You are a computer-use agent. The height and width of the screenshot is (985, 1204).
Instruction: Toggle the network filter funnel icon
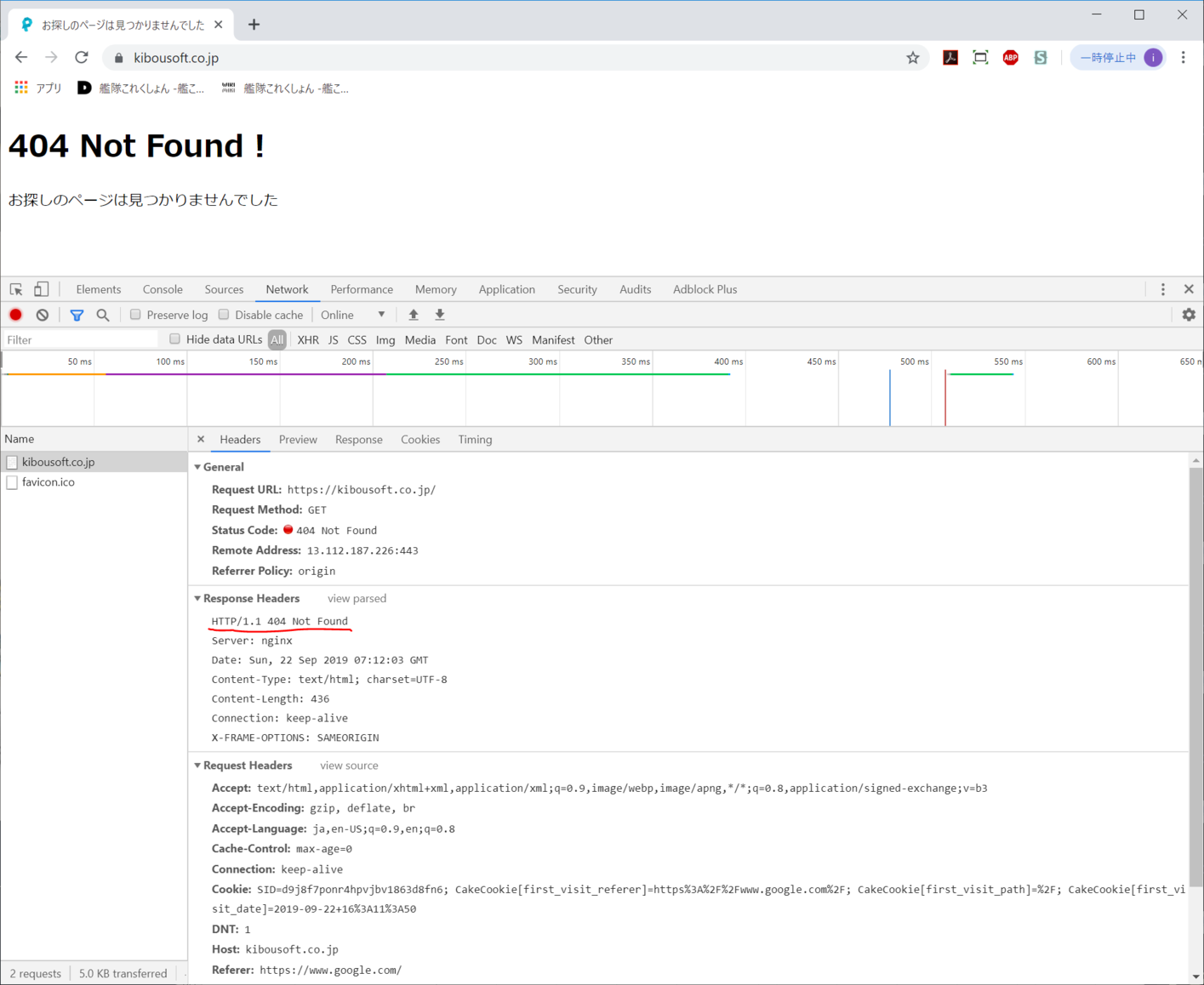[77, 315]
